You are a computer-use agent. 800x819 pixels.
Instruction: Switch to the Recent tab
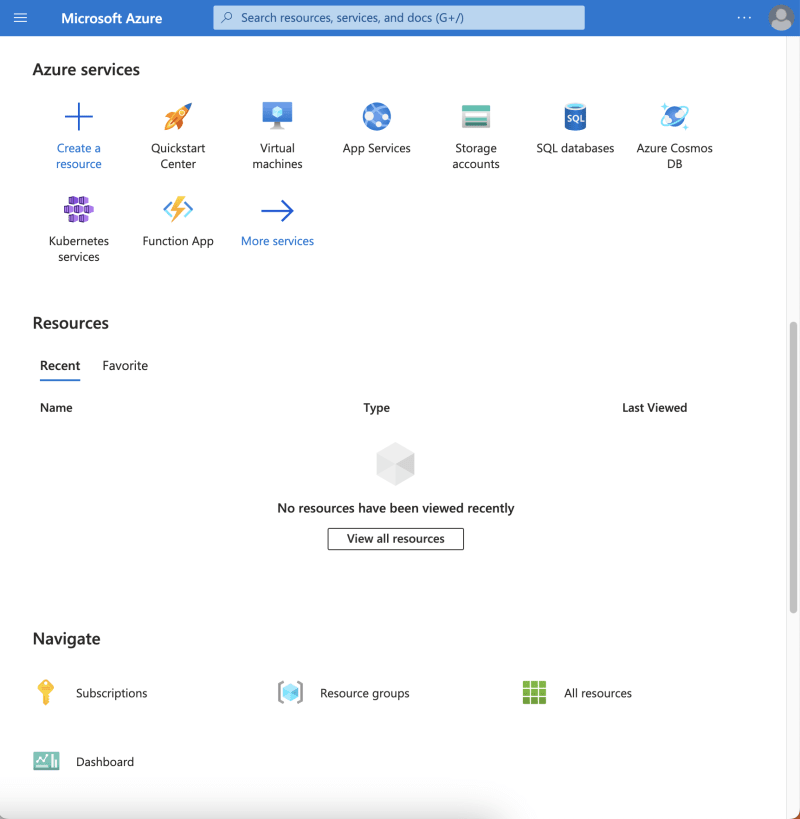tap(60, 366)
